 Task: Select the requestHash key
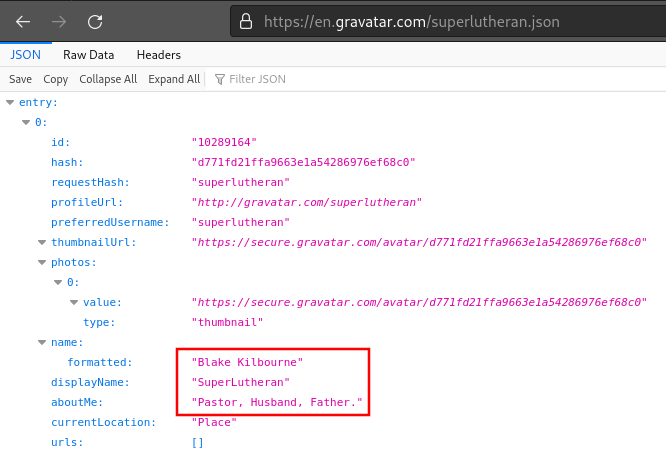click(x=90, y=182)
